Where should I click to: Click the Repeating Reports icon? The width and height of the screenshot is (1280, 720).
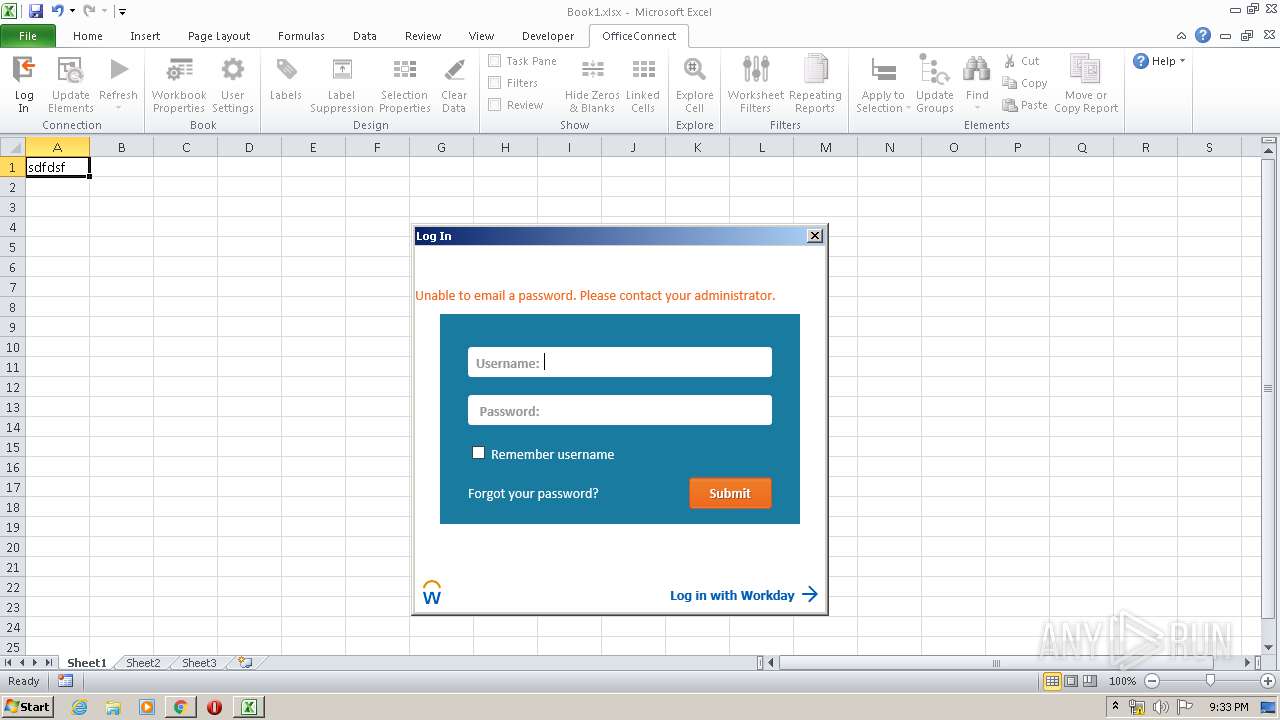point(815,70)
